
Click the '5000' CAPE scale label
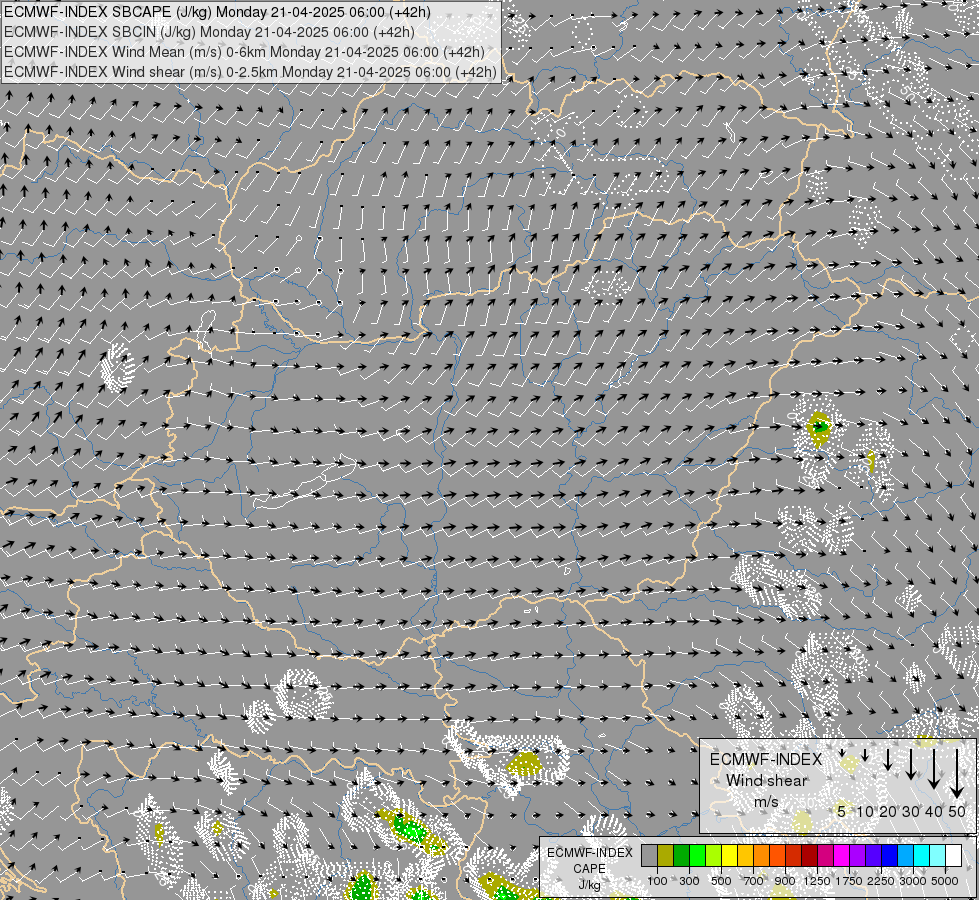(945, 881)
